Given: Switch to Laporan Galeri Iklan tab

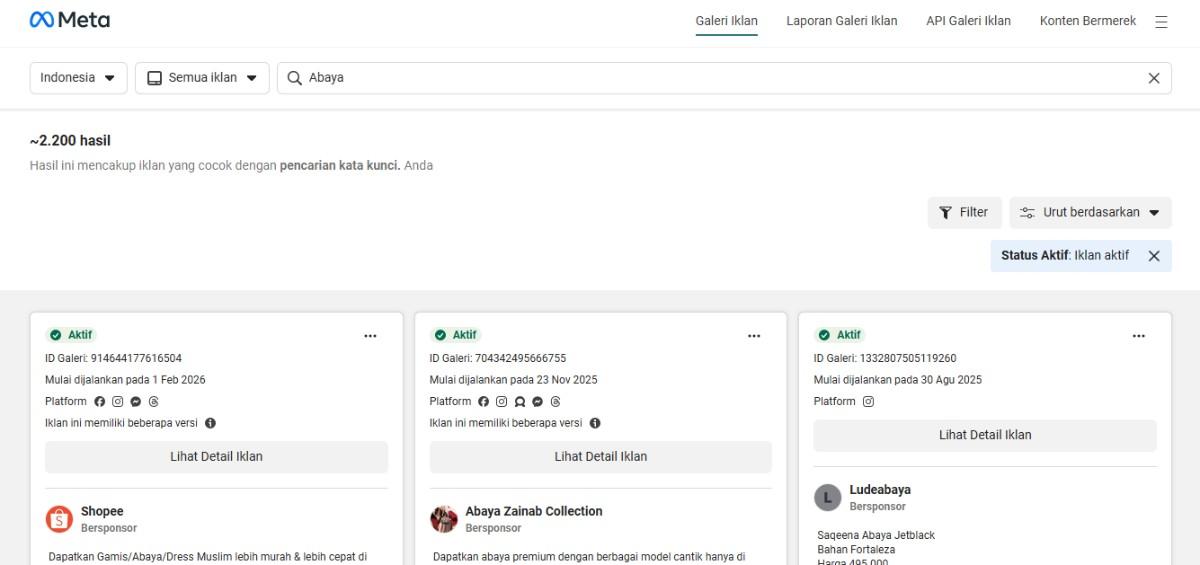Looking at the screenshot, I should [x=841, y=21].
